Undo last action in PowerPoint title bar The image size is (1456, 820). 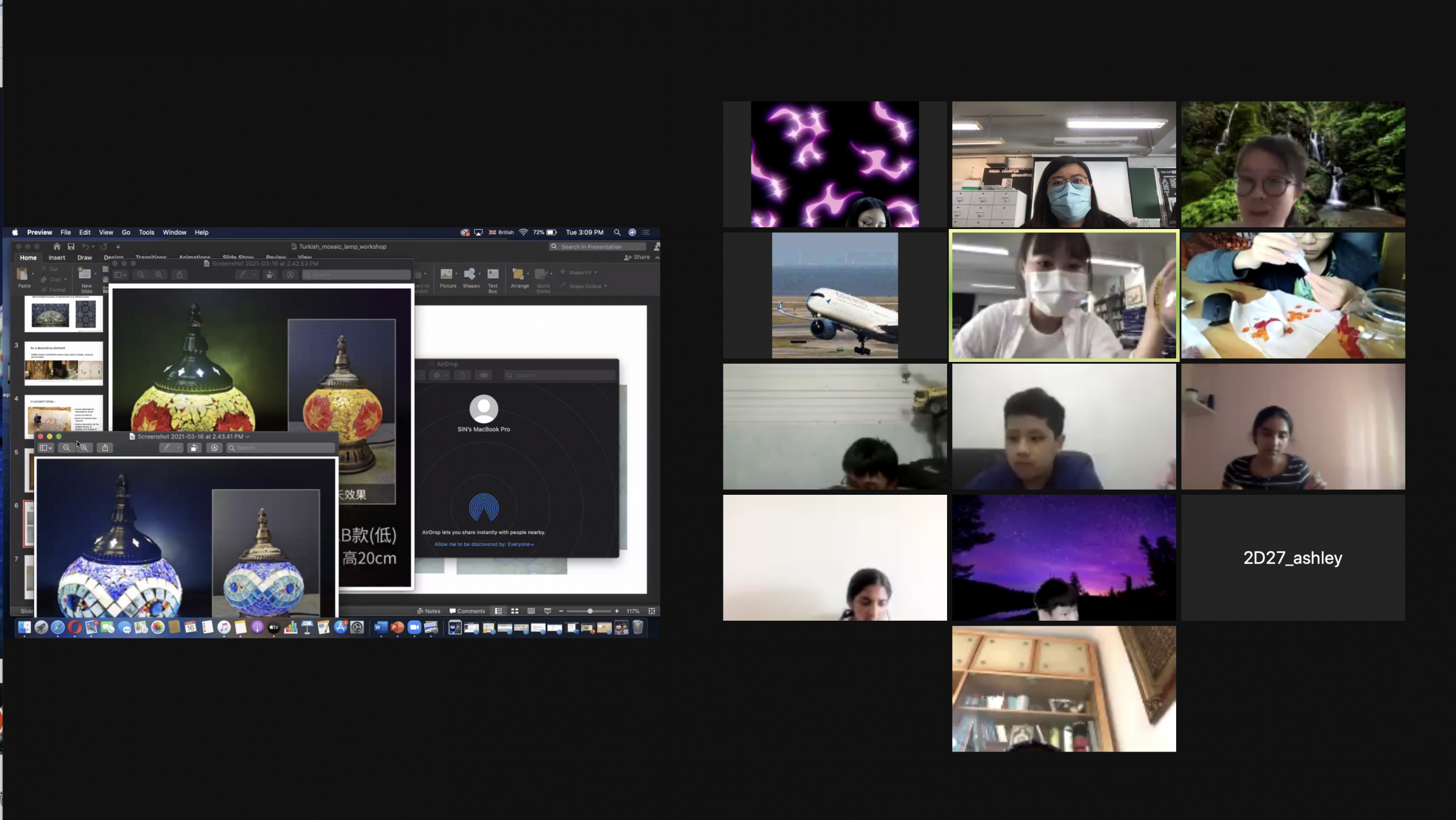pos(85,246)
